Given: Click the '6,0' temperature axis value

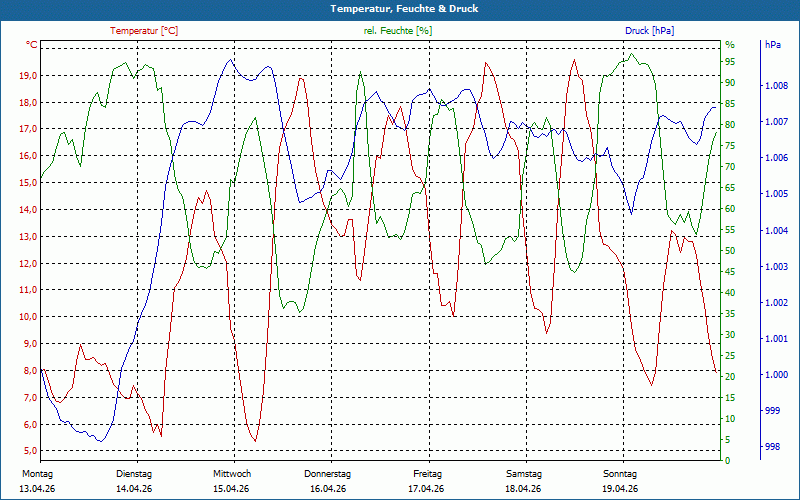Looking at the screenshot, I should (30, 424).
